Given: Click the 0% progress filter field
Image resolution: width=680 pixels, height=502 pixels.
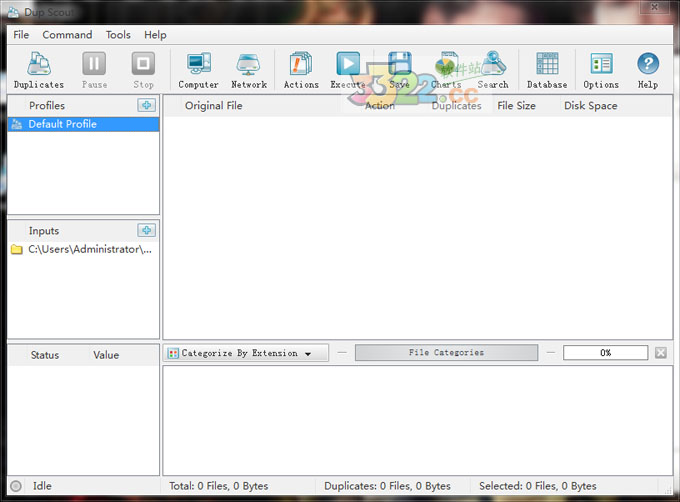Looking at the screenshot, I should (x=605, y=352).
